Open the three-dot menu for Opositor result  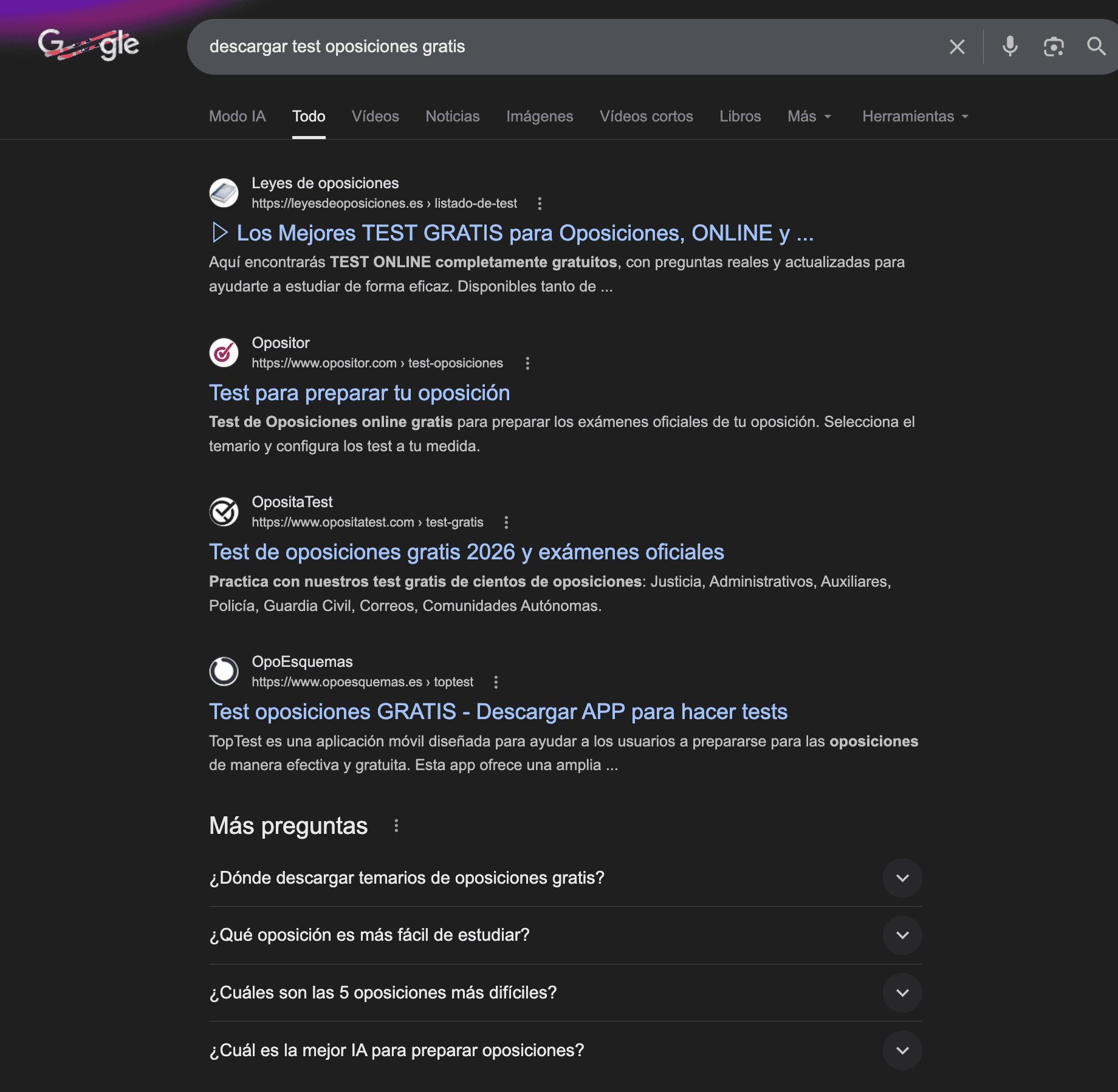point(527,363)
